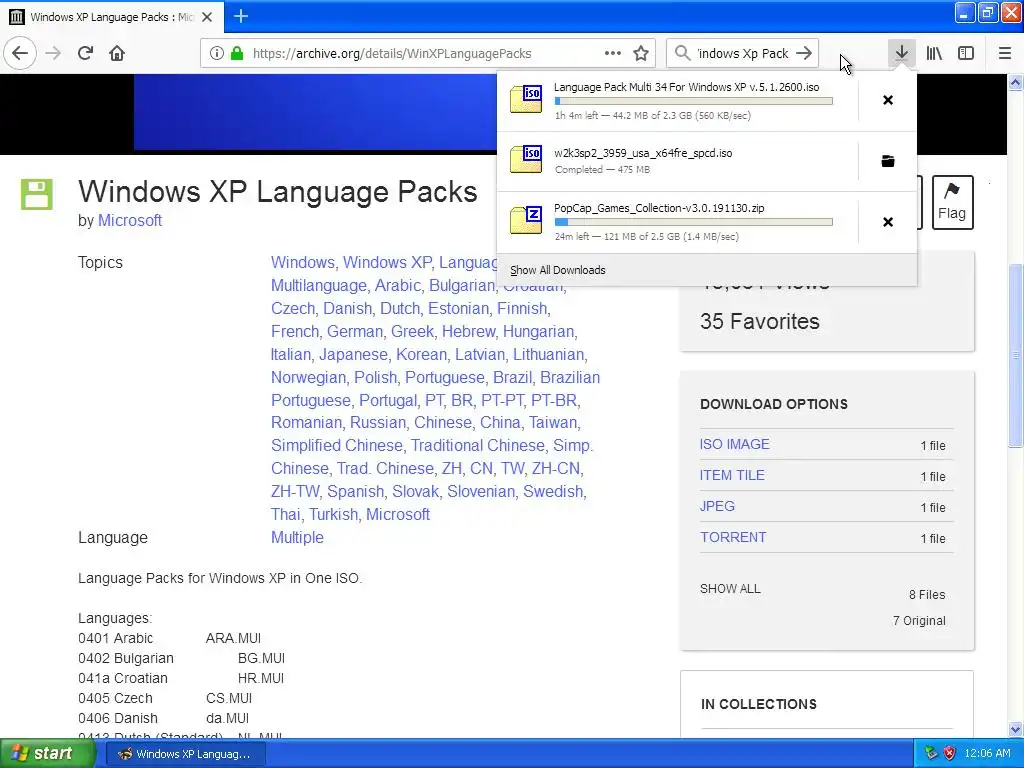Click the scrollbar down arrow
Viewport: 1024px width, 768px height.
click(x=1015, y=729)
